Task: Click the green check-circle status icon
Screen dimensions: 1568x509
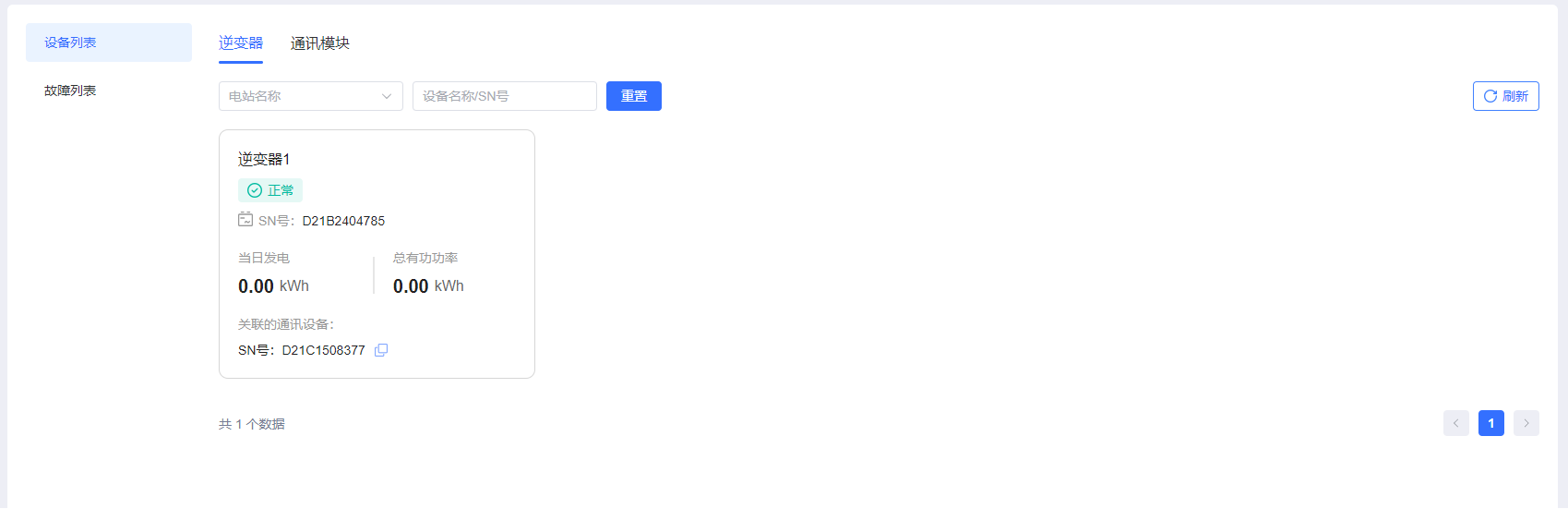Action: (255, 190)
